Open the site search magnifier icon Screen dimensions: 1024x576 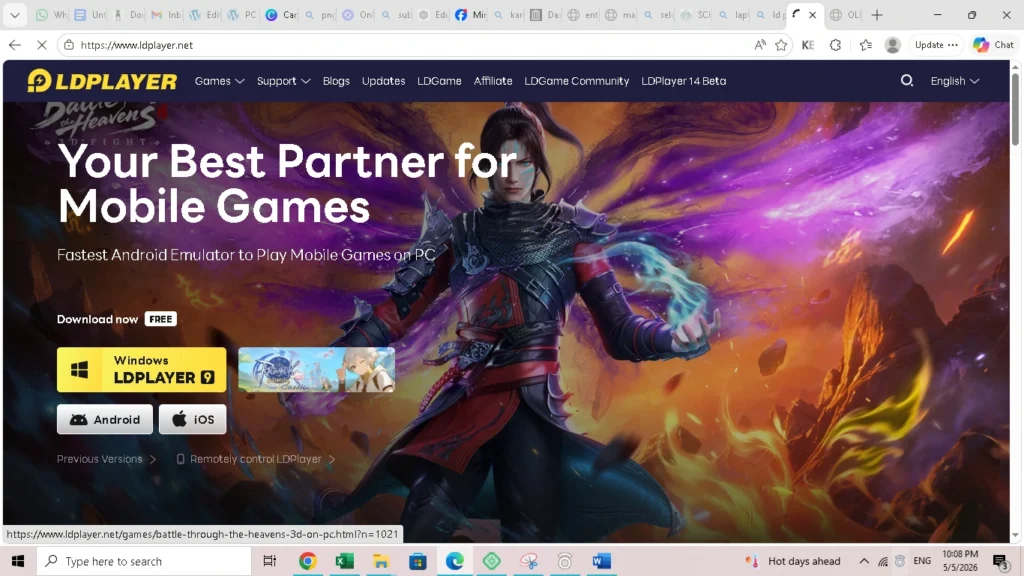pyautogui.click(x=906, y=81)
